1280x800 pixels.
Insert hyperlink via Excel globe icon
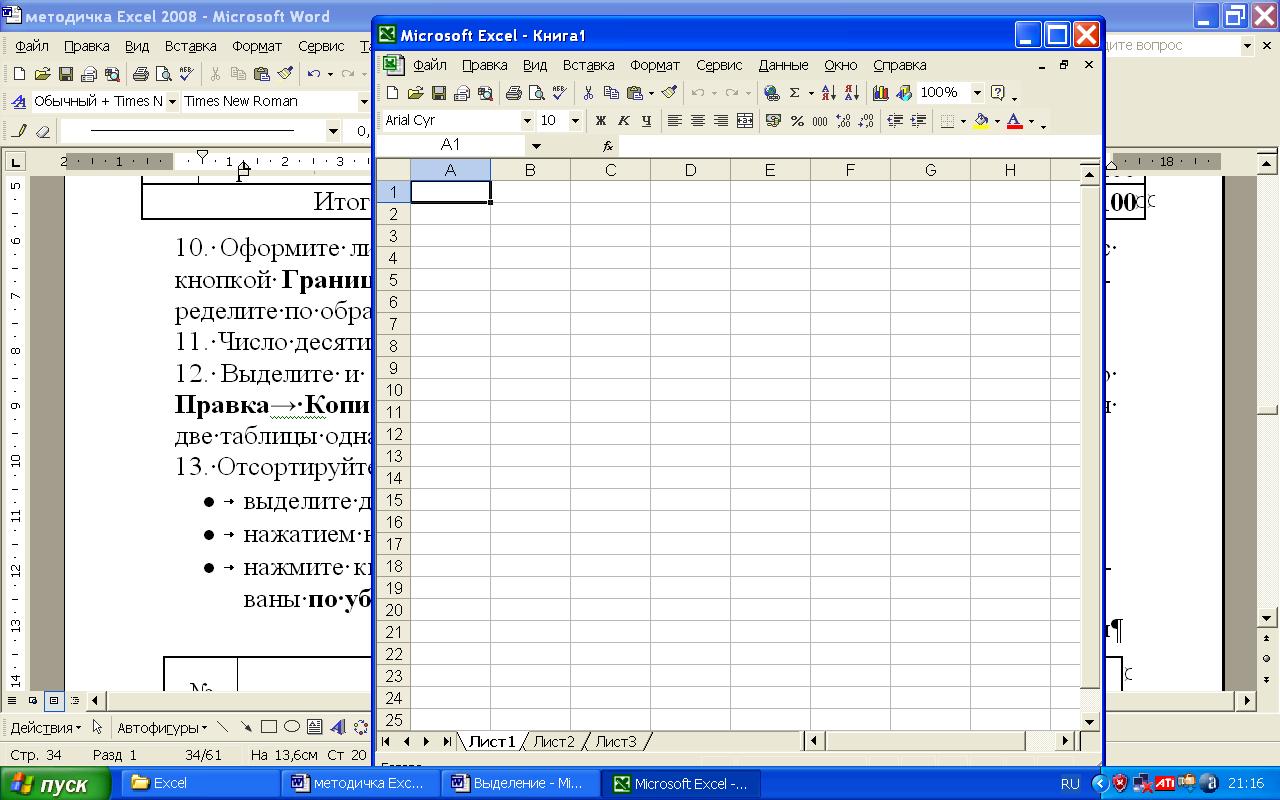[x=771, y=93]
